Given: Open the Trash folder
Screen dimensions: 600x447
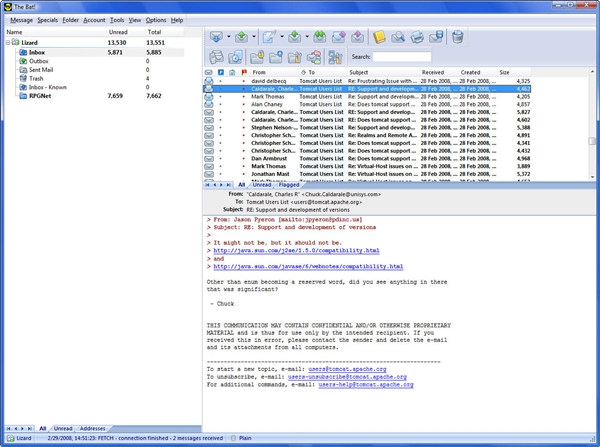Looking at the screenshot, I should [35, 78].
